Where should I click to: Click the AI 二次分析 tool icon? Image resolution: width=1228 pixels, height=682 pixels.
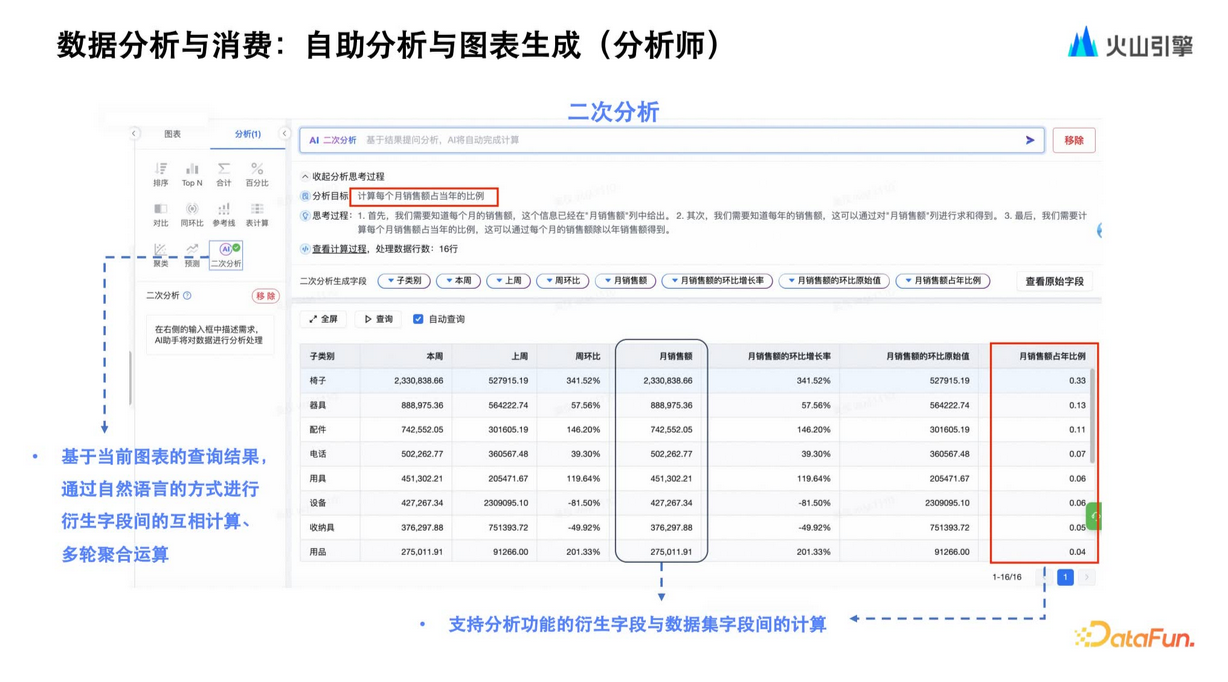(x=226, y=255)
